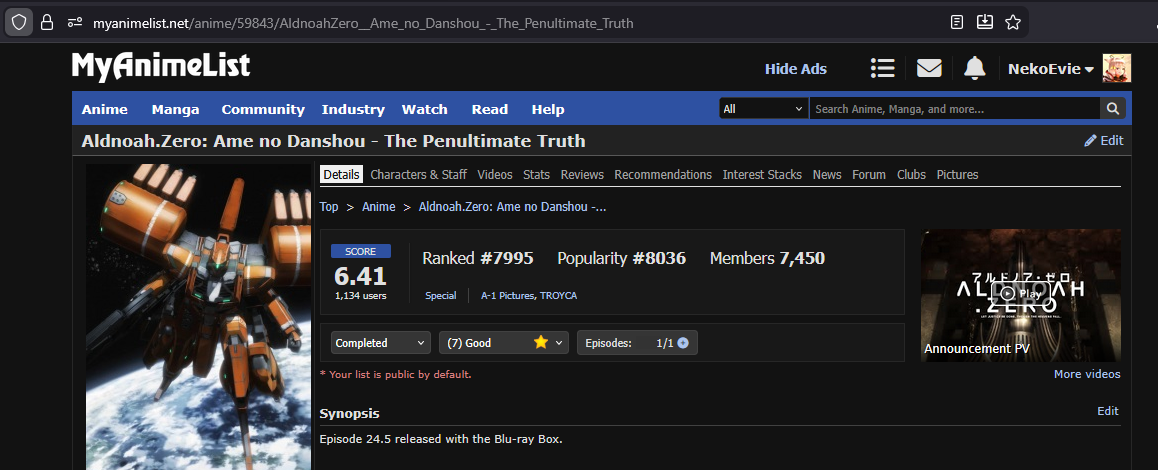This screenshot has height=470, width=1158.
Task: Open the Watch menu
Action: [425, 109]
